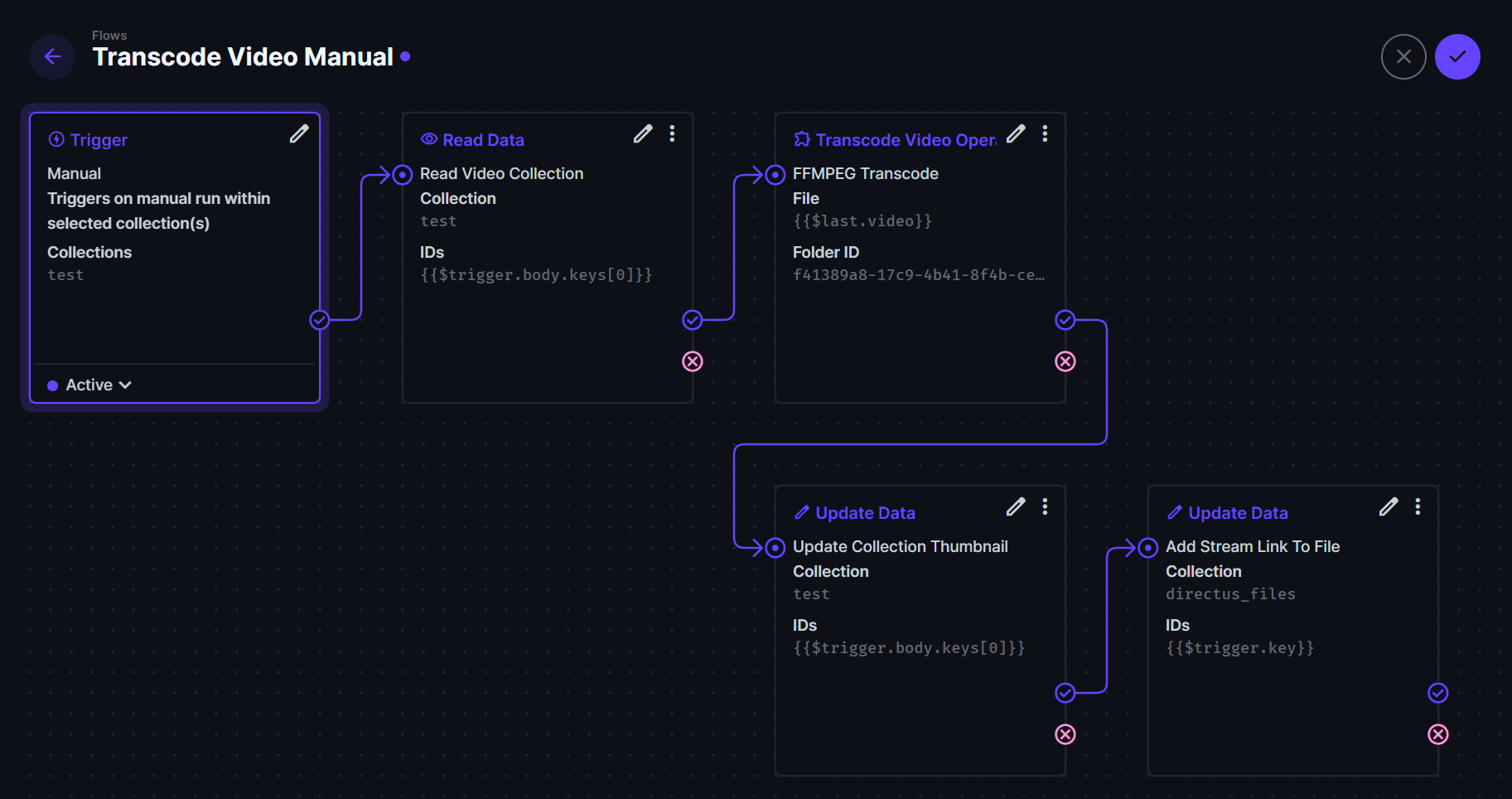
Task: Select the failure anchor on Read Data
Action: tap(692, 361)
